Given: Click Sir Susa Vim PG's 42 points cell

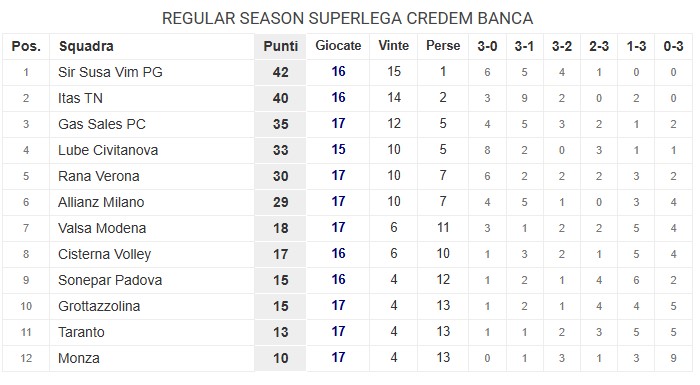Looking at the screenshot, I should (280, 72).
